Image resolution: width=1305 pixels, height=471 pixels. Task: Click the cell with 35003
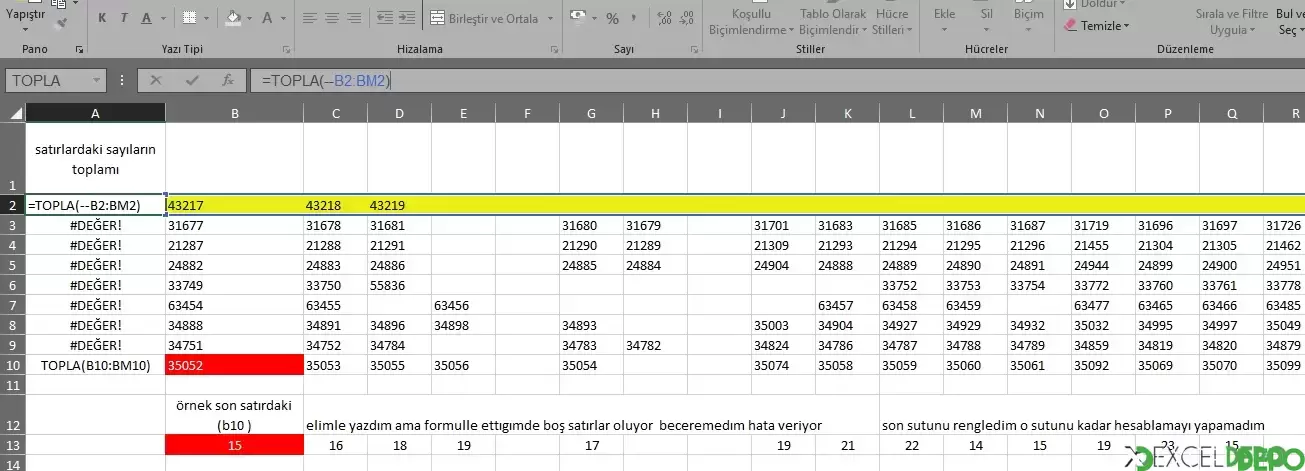(783, 325)
